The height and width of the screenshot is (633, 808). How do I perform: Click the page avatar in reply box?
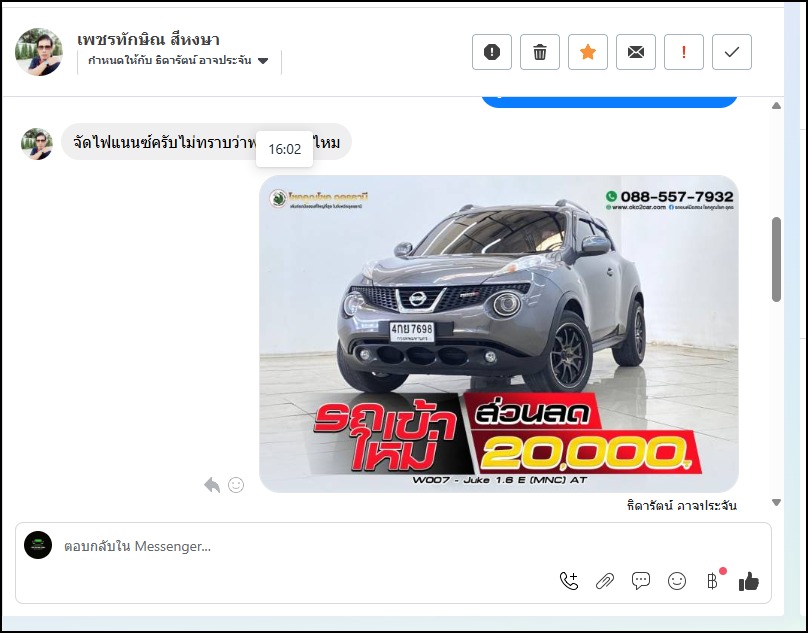[38, 545]
